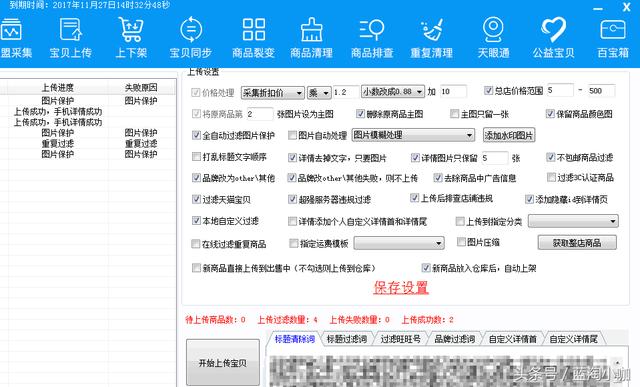
Task: Toggle 详情去掉文字，只要图片 checkbox
Action: click(292, 158)
